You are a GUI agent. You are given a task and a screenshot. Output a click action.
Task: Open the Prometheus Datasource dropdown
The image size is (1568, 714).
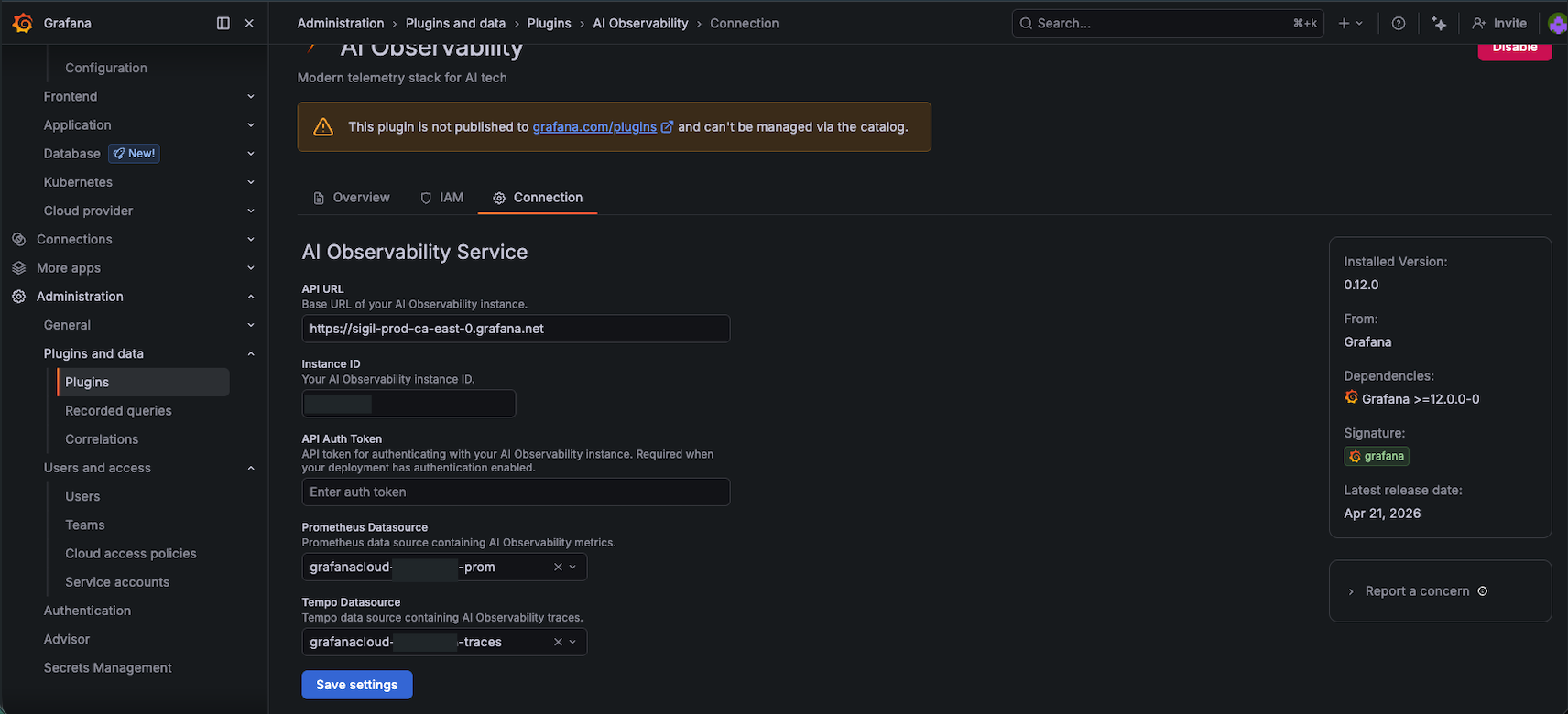[573, 568]
